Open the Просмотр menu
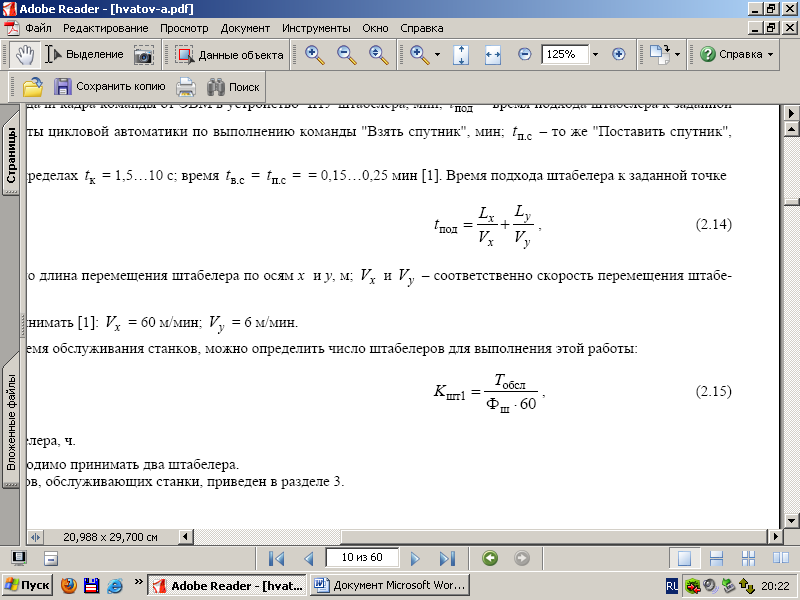This screenshot has height=600, width=800. (184, 29)
